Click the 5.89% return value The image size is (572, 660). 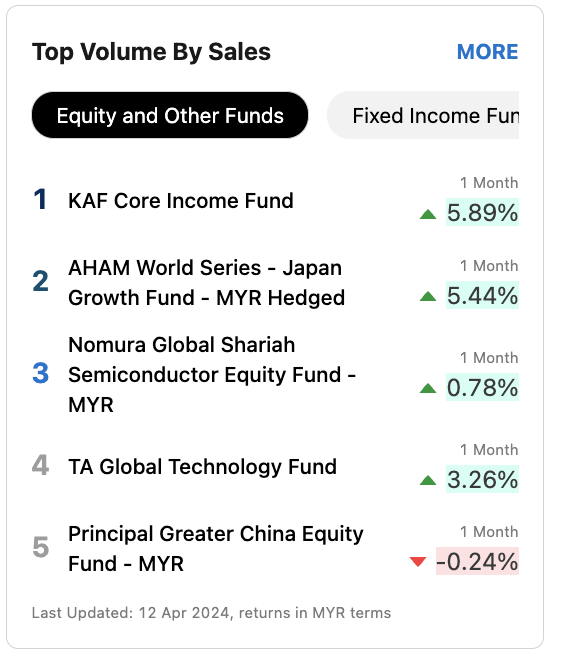point(482,212)
